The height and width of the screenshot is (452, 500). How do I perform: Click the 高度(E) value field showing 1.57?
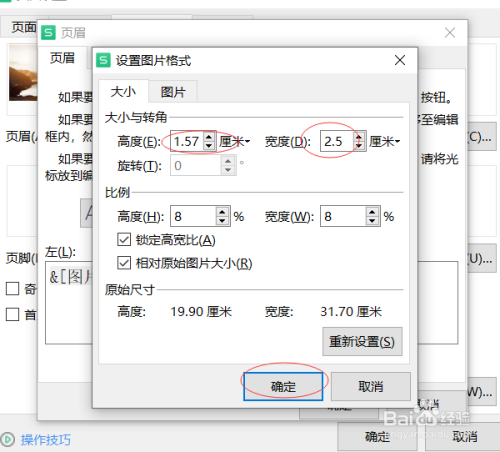[187, 141]
